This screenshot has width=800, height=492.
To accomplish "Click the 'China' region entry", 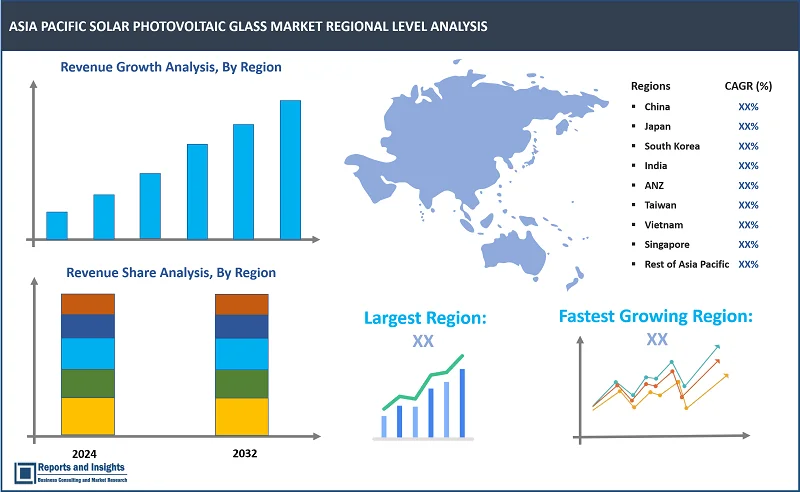I will [x=657, y=107].
